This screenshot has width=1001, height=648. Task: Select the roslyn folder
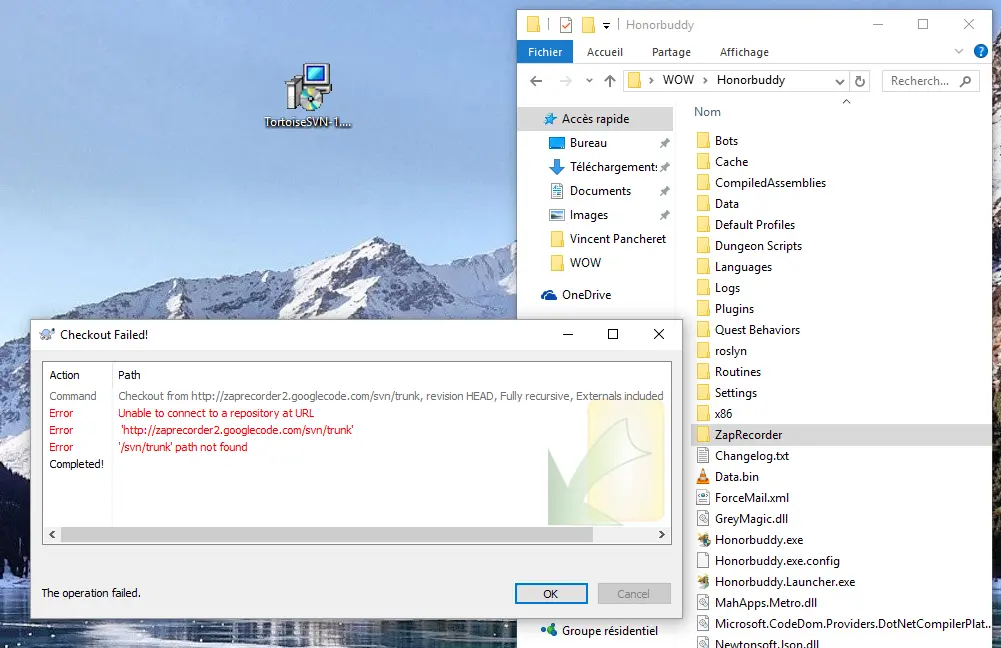coord(730,351)
